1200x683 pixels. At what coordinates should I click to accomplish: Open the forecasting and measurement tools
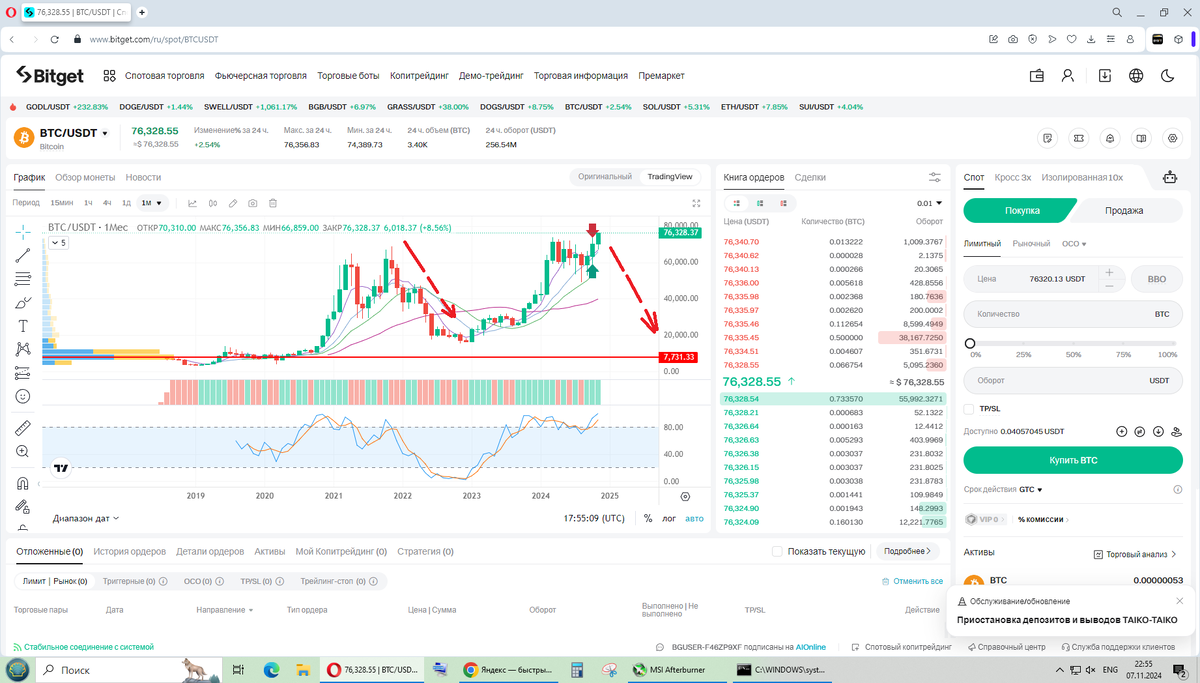click(x=23, y=373)
